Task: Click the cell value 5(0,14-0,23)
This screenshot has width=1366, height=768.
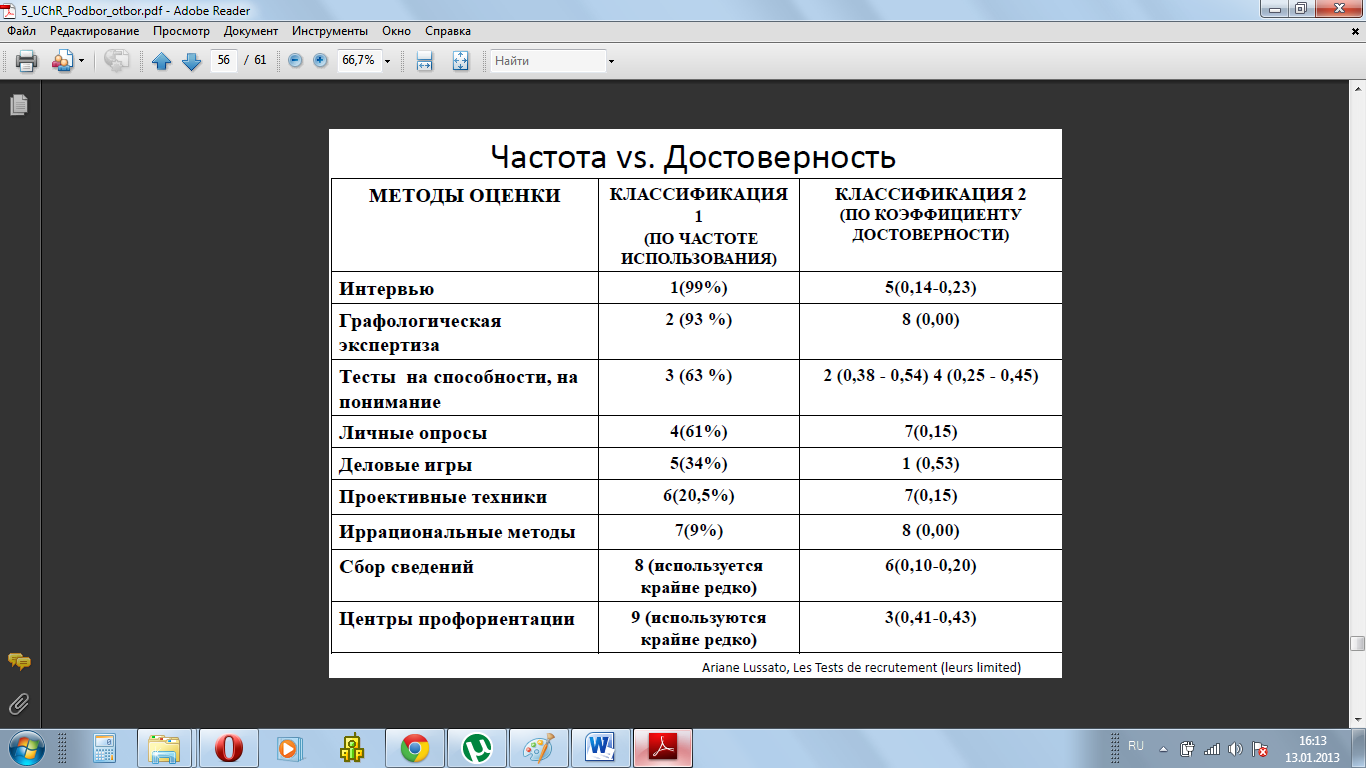Action: (x=930, y=288)
